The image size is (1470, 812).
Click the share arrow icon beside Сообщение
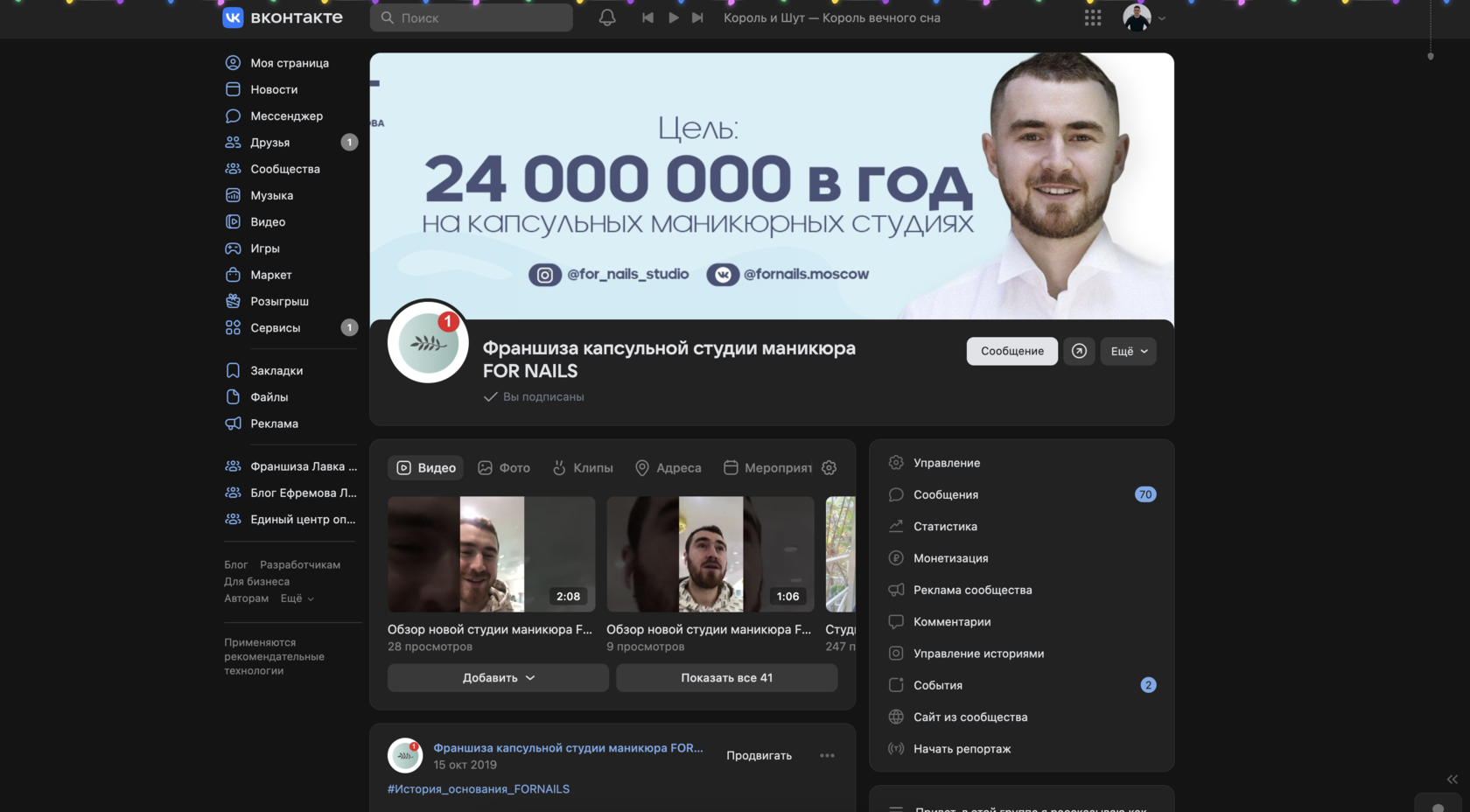point(1079,351)
